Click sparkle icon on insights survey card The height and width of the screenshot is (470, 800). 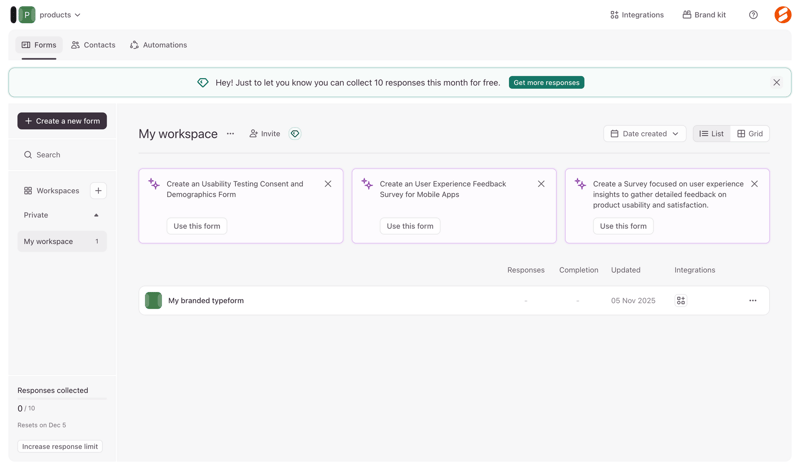[x=580, y=184]
